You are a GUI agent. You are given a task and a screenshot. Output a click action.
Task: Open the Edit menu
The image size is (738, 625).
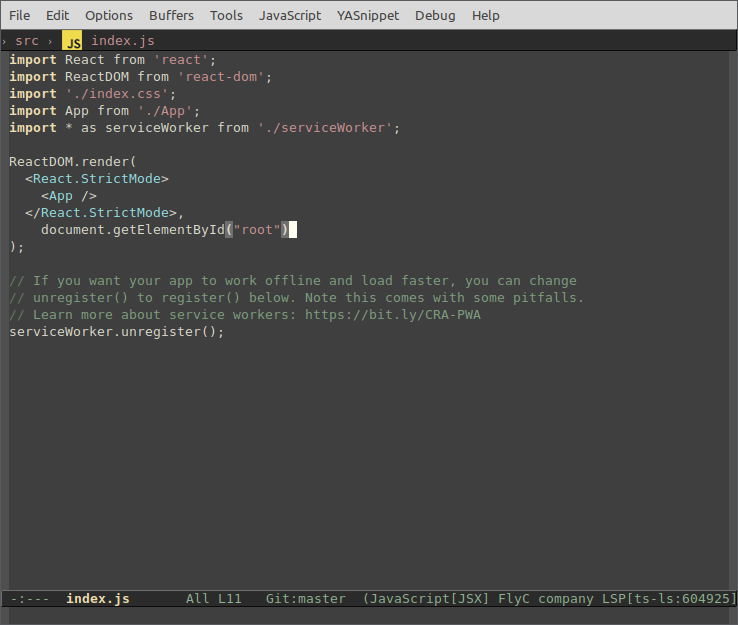(57, 15)
